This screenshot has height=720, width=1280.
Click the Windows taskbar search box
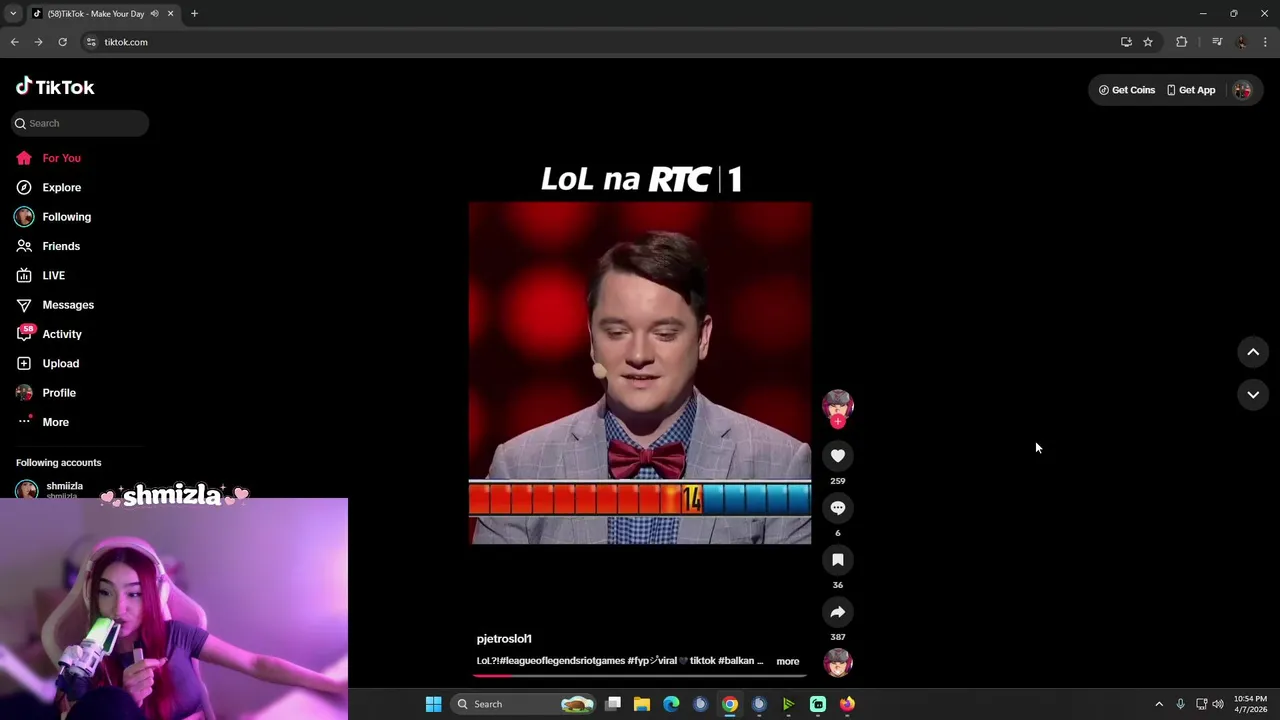(x=523, y=704)
